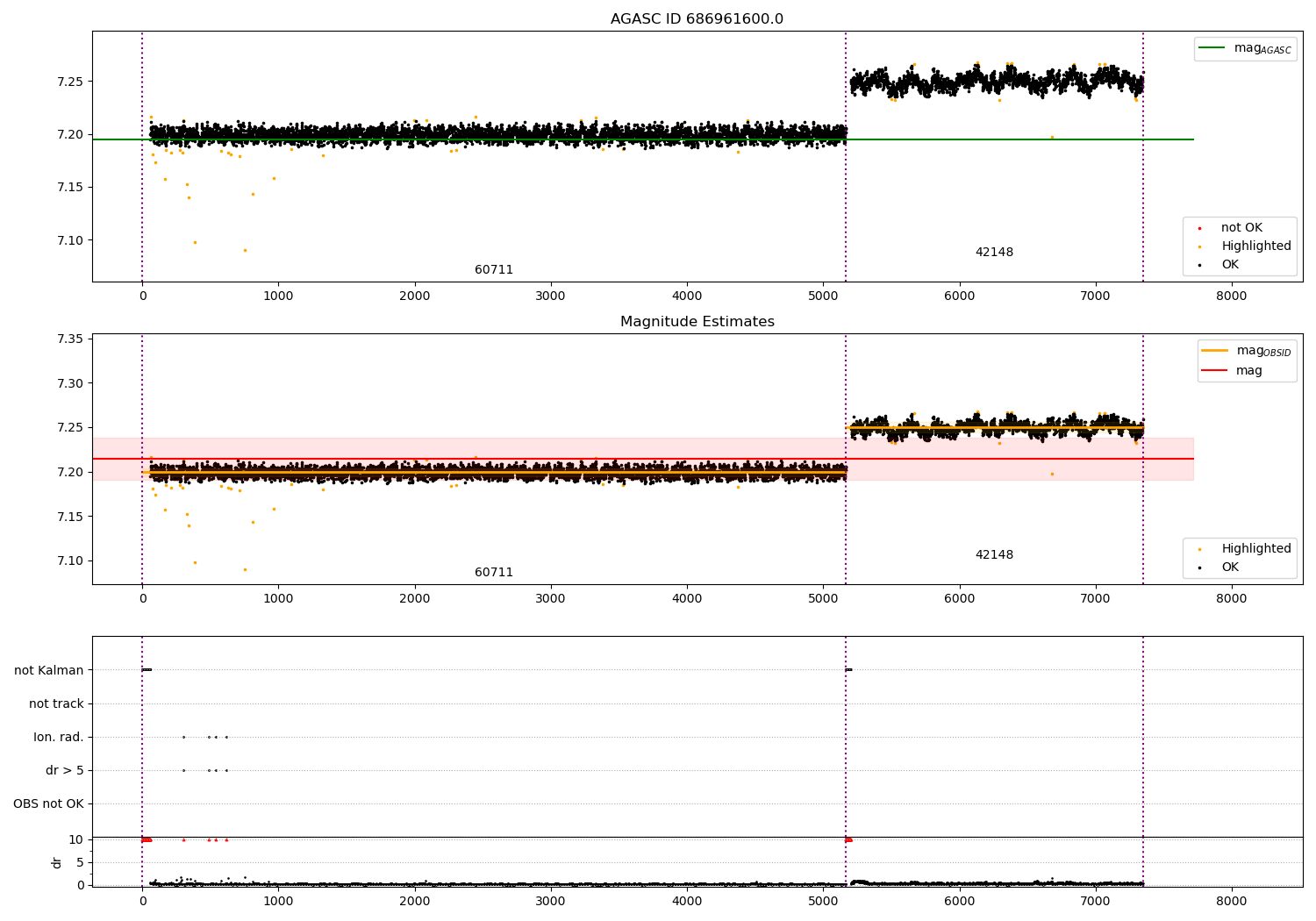This screenshot has height=921, width=1316.
Task: Click the 'dr' axis label in bottom plot
Action: click(57, 862)
